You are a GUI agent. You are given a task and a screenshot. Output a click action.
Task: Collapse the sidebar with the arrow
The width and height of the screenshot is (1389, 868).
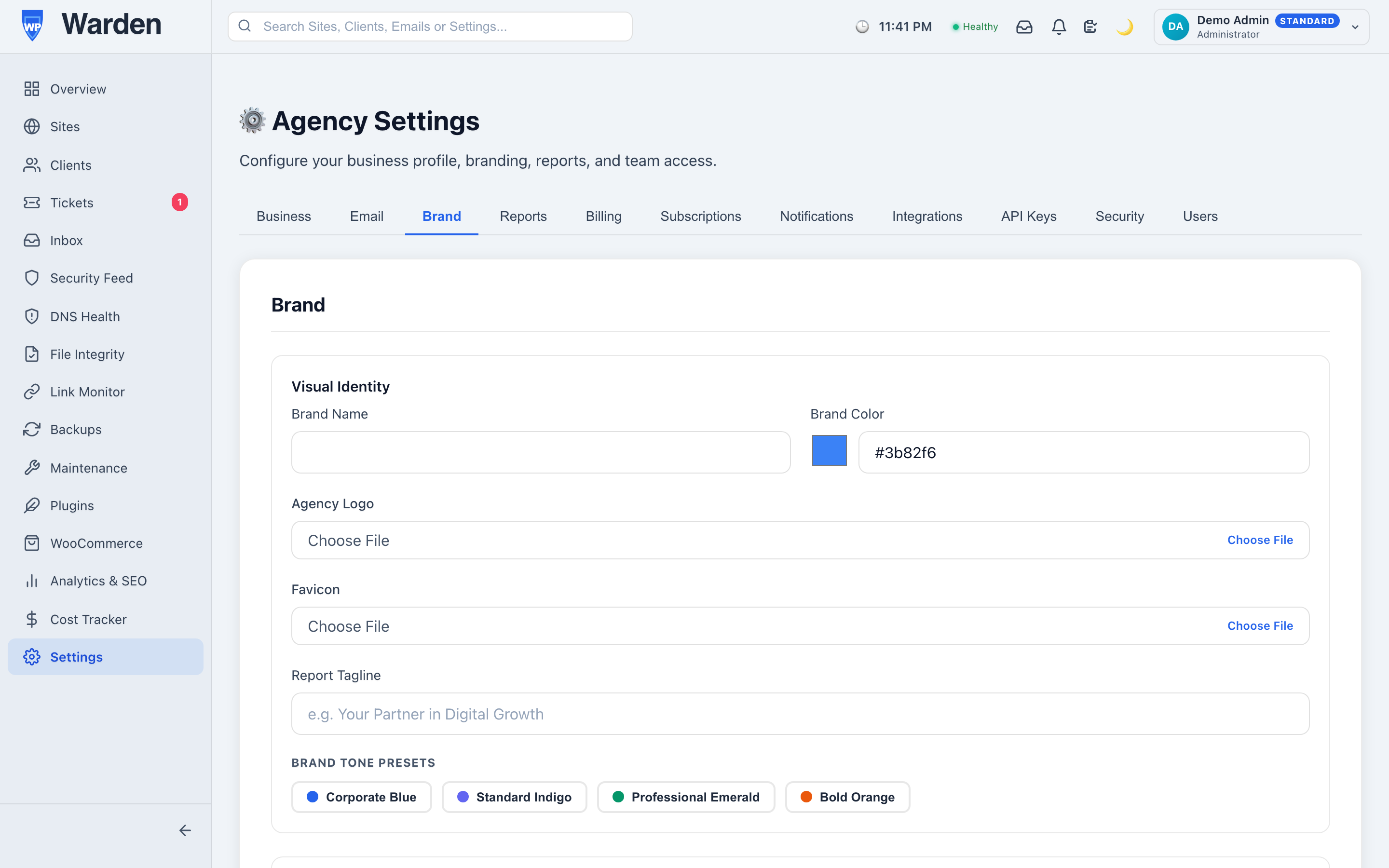pos(185,831)
